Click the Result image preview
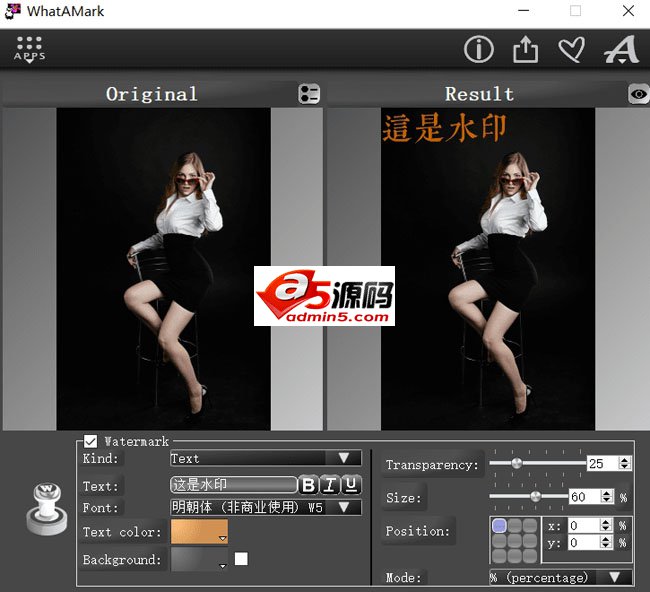Viewport: 650px width, 592px height. point(488,269)
